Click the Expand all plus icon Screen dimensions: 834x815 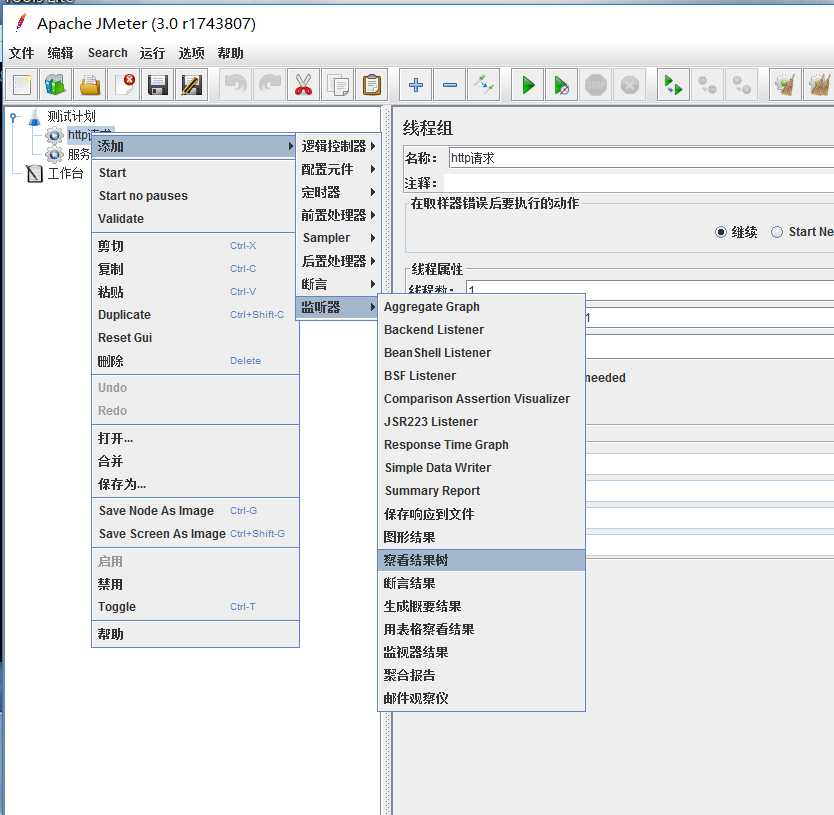pos(416,85)
